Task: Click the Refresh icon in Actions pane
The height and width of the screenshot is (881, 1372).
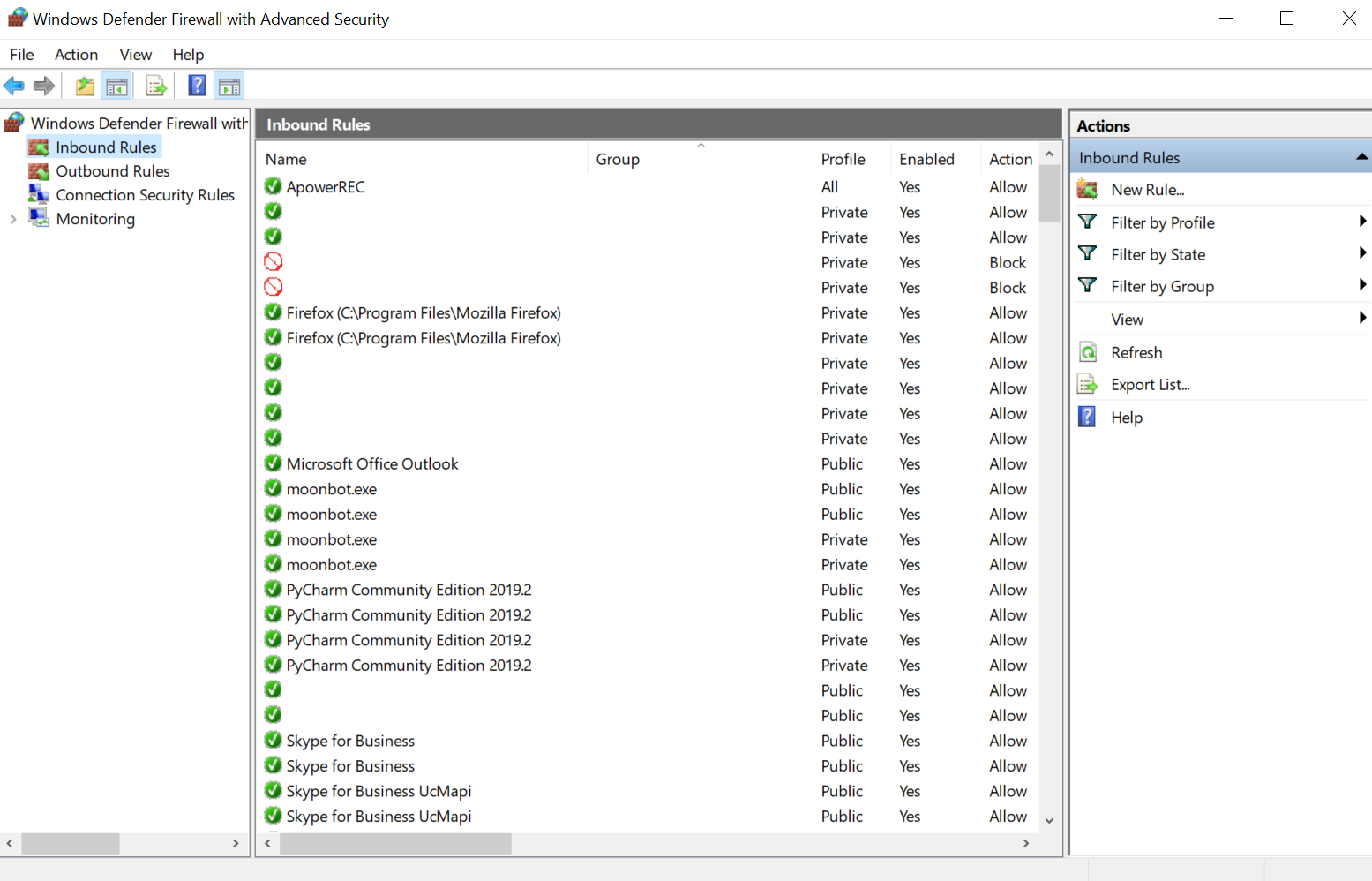Action: pyautogui.click(x=1088, y=352)
